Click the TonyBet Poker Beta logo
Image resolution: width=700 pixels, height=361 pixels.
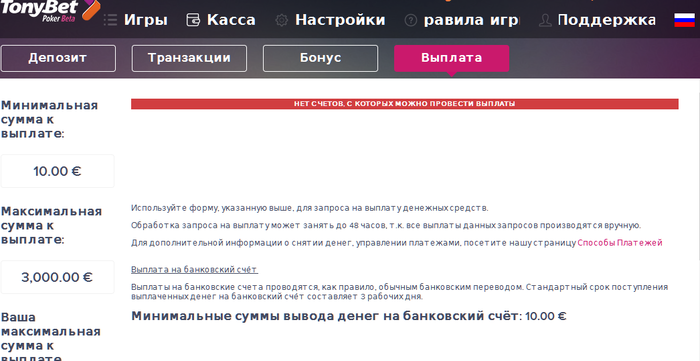point(50,11)
